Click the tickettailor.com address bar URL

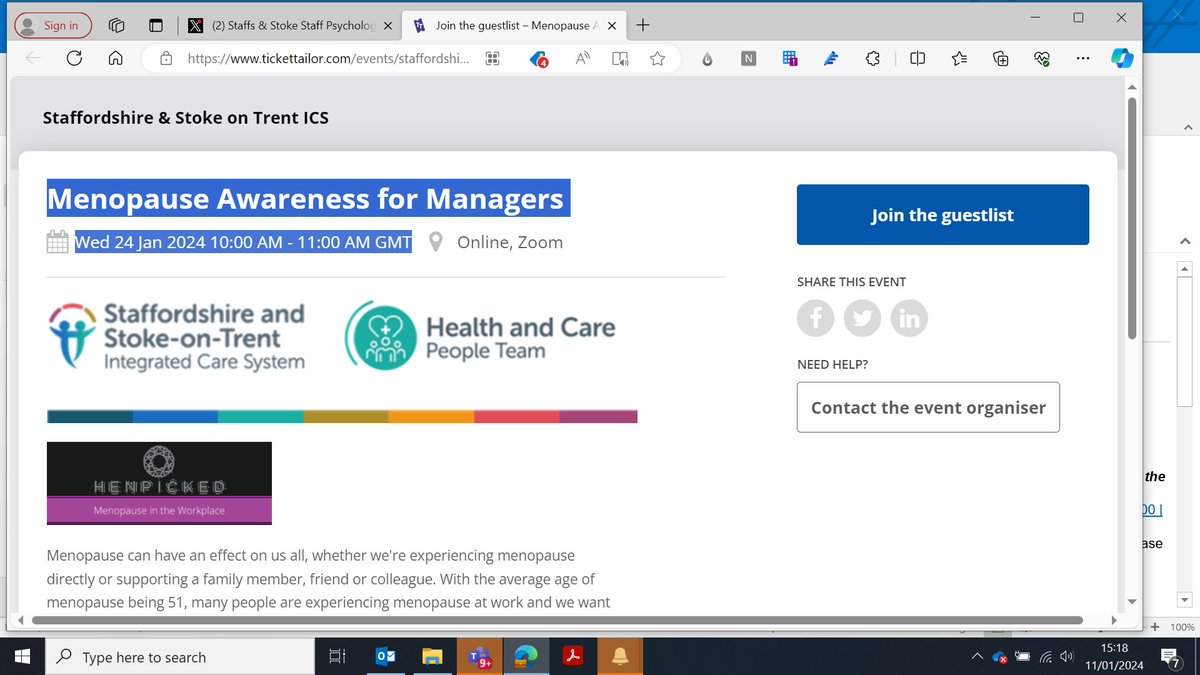[x=330, y=58]
